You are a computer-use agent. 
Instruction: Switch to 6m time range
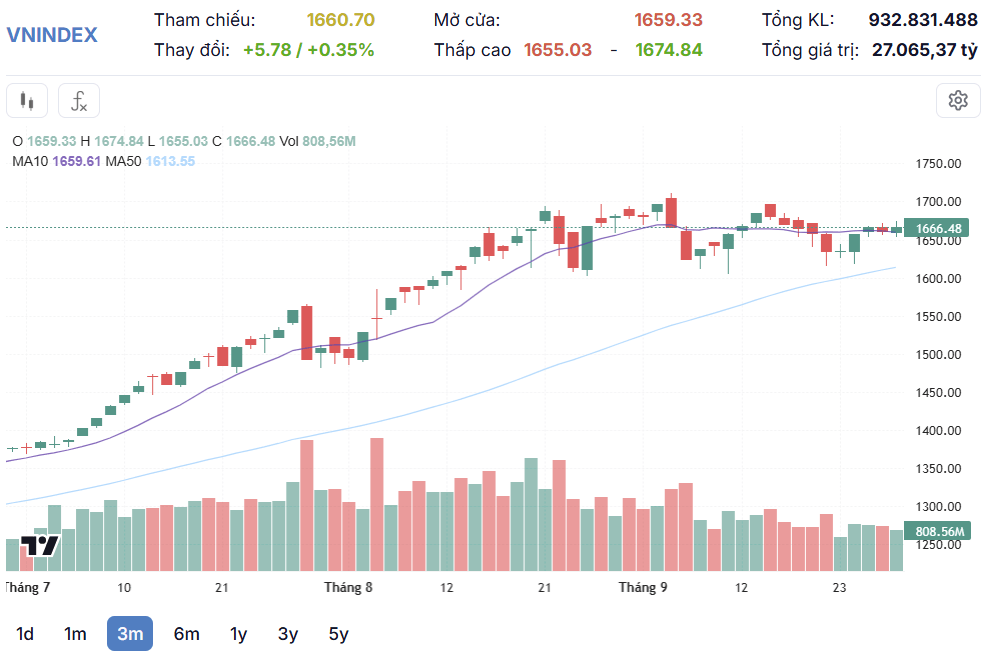[186, 633]
